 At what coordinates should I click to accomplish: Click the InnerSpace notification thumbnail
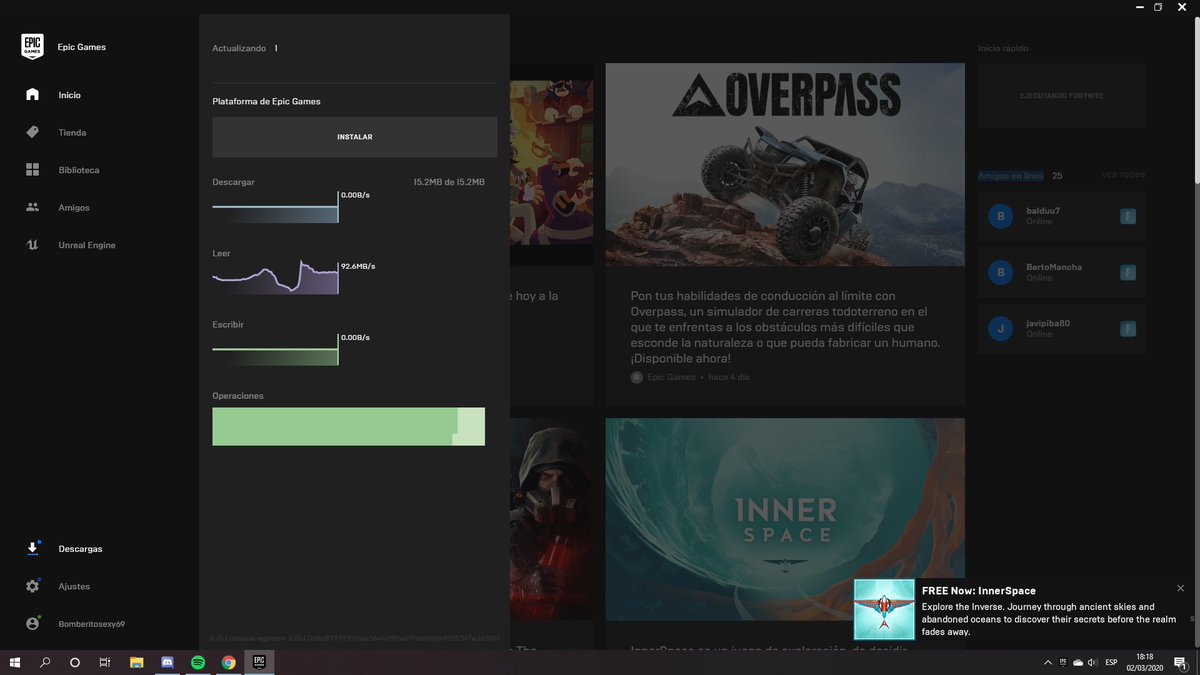(x=884, y=609)
